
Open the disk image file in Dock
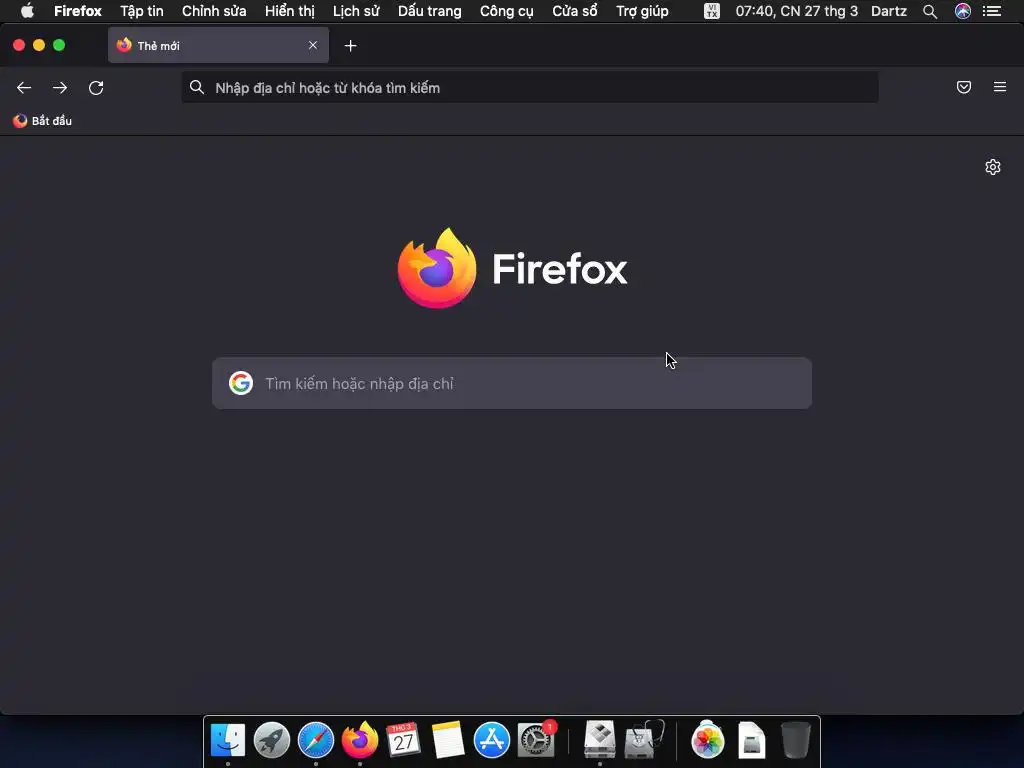752,740
